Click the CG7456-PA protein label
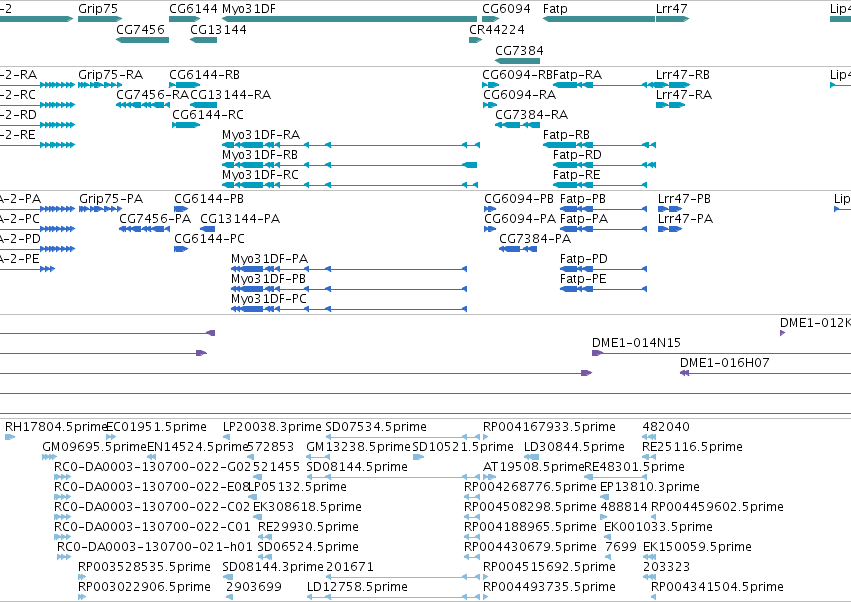The width and height of the screenshot is (851, 602). click(155, 219)
